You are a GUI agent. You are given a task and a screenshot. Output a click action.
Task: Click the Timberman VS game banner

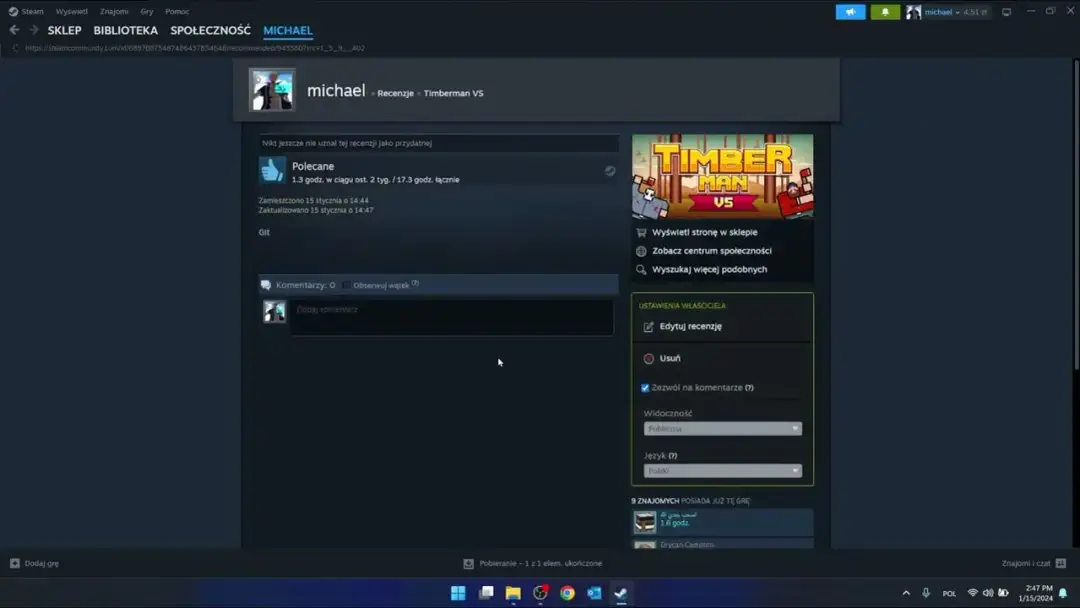pyautogui.click(x=722, y=175)
